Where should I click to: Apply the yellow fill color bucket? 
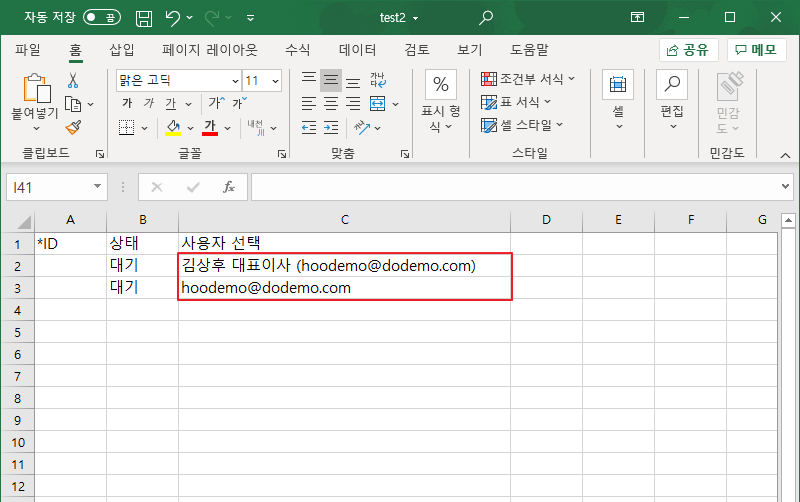coord(173,127)
